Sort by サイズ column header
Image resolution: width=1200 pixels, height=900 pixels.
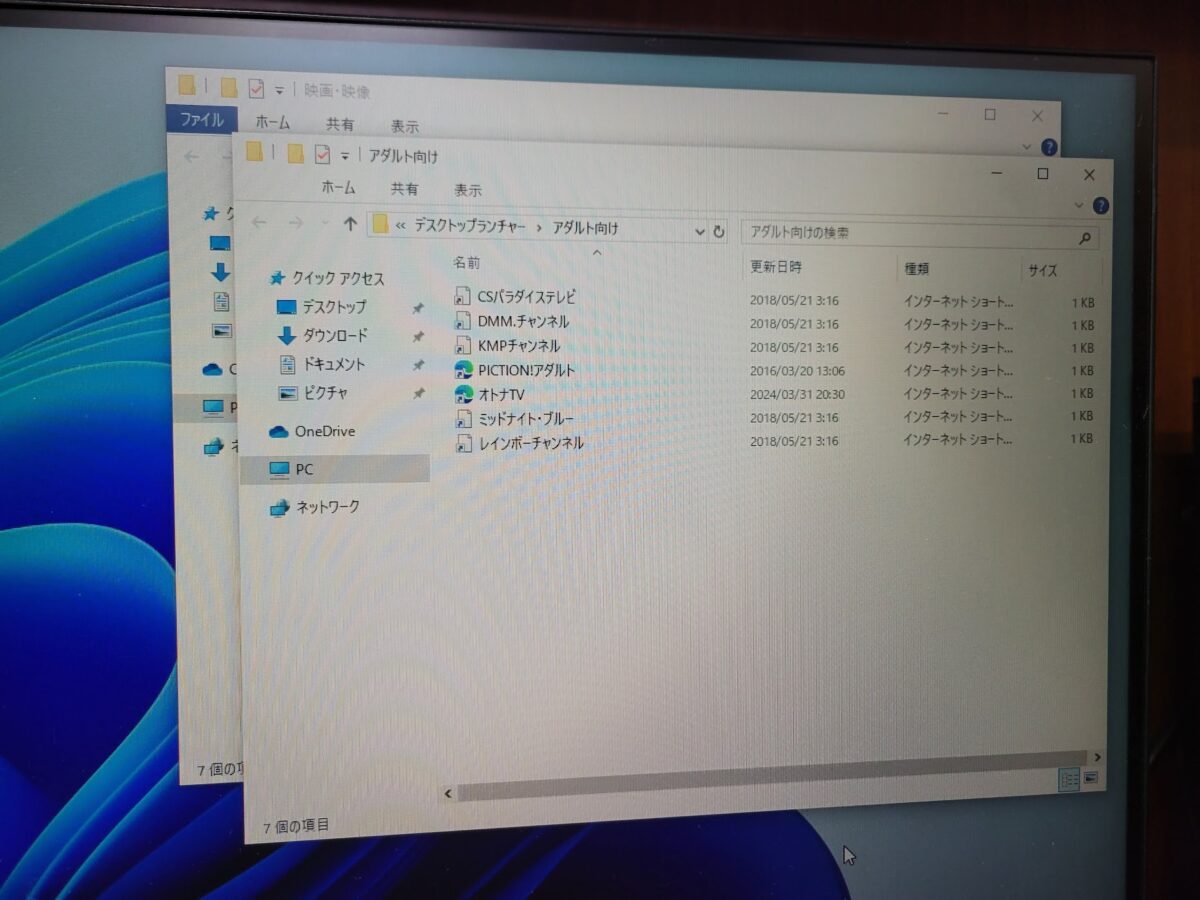tap(1042, 270)
